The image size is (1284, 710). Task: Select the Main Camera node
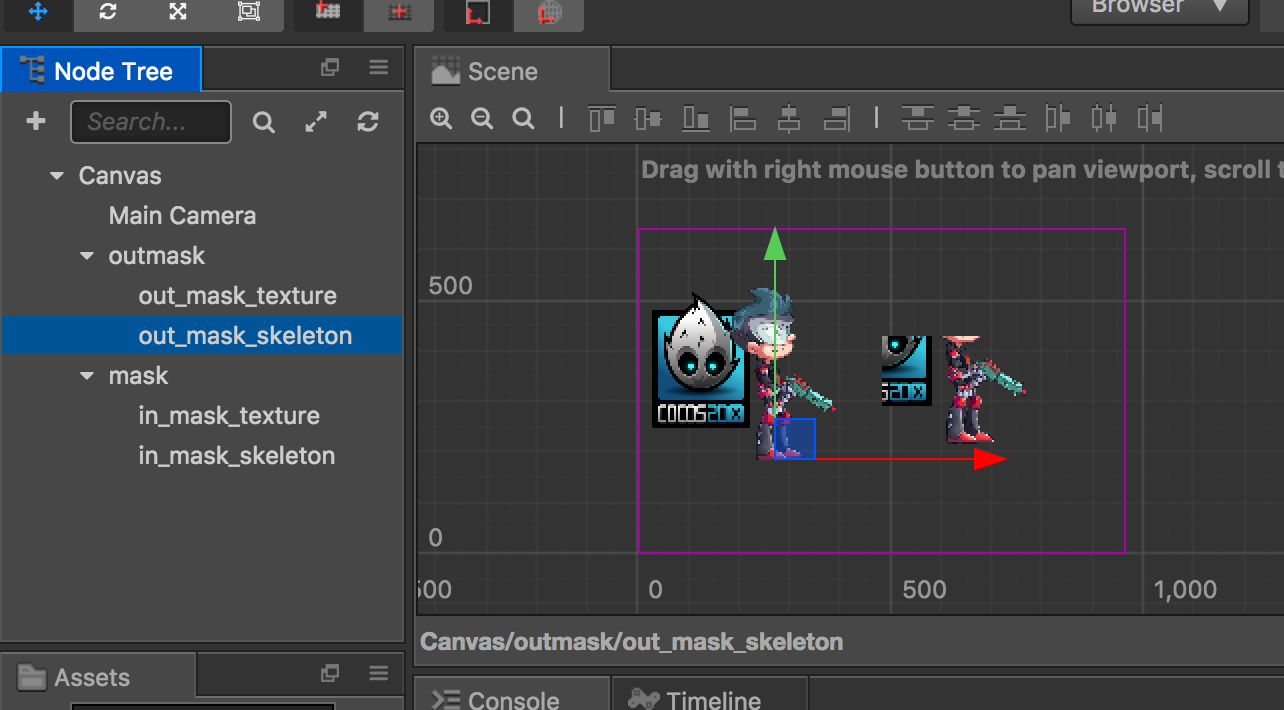(182, 216)
